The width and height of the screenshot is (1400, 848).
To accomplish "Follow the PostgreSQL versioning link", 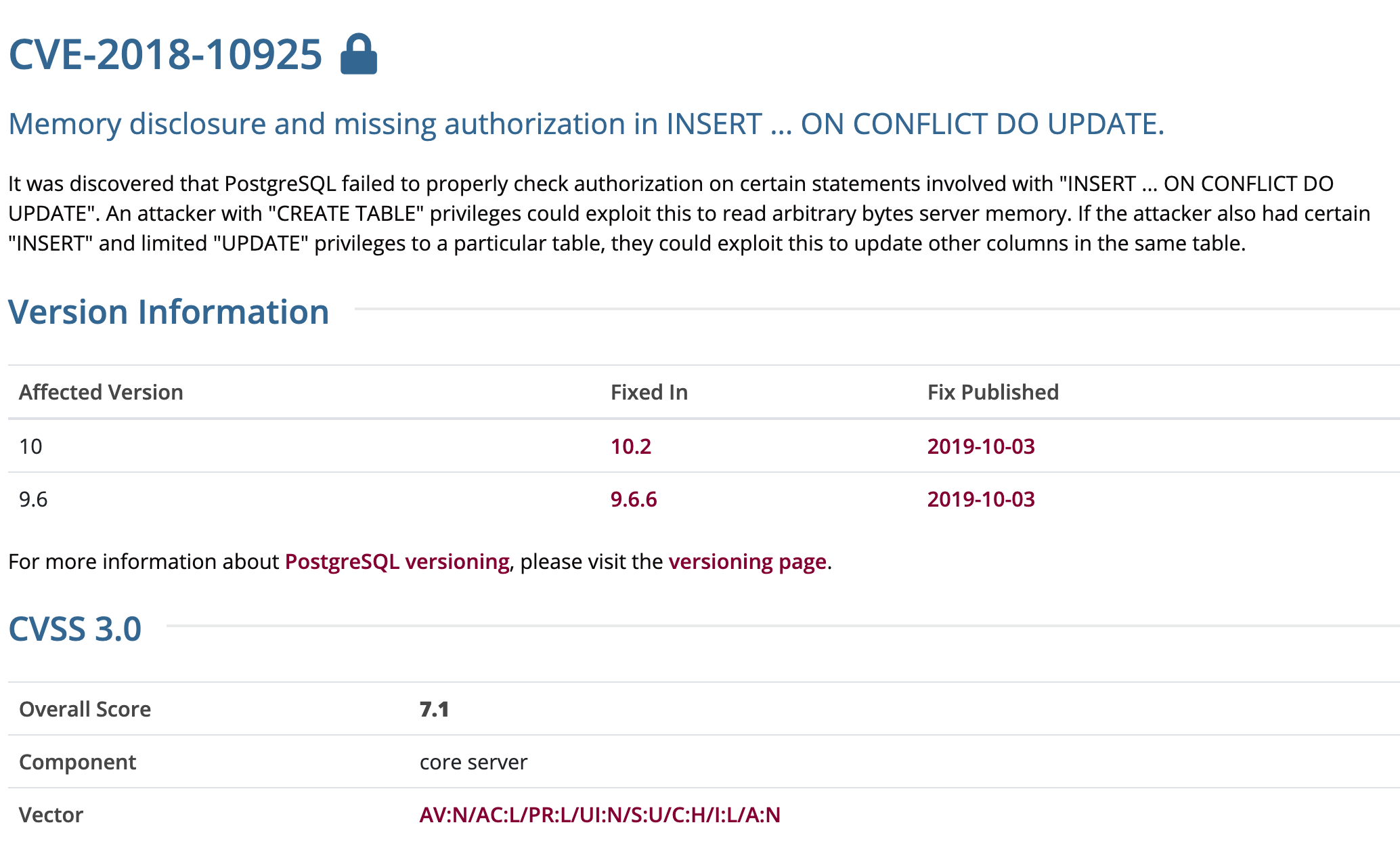I will (397, 561).
